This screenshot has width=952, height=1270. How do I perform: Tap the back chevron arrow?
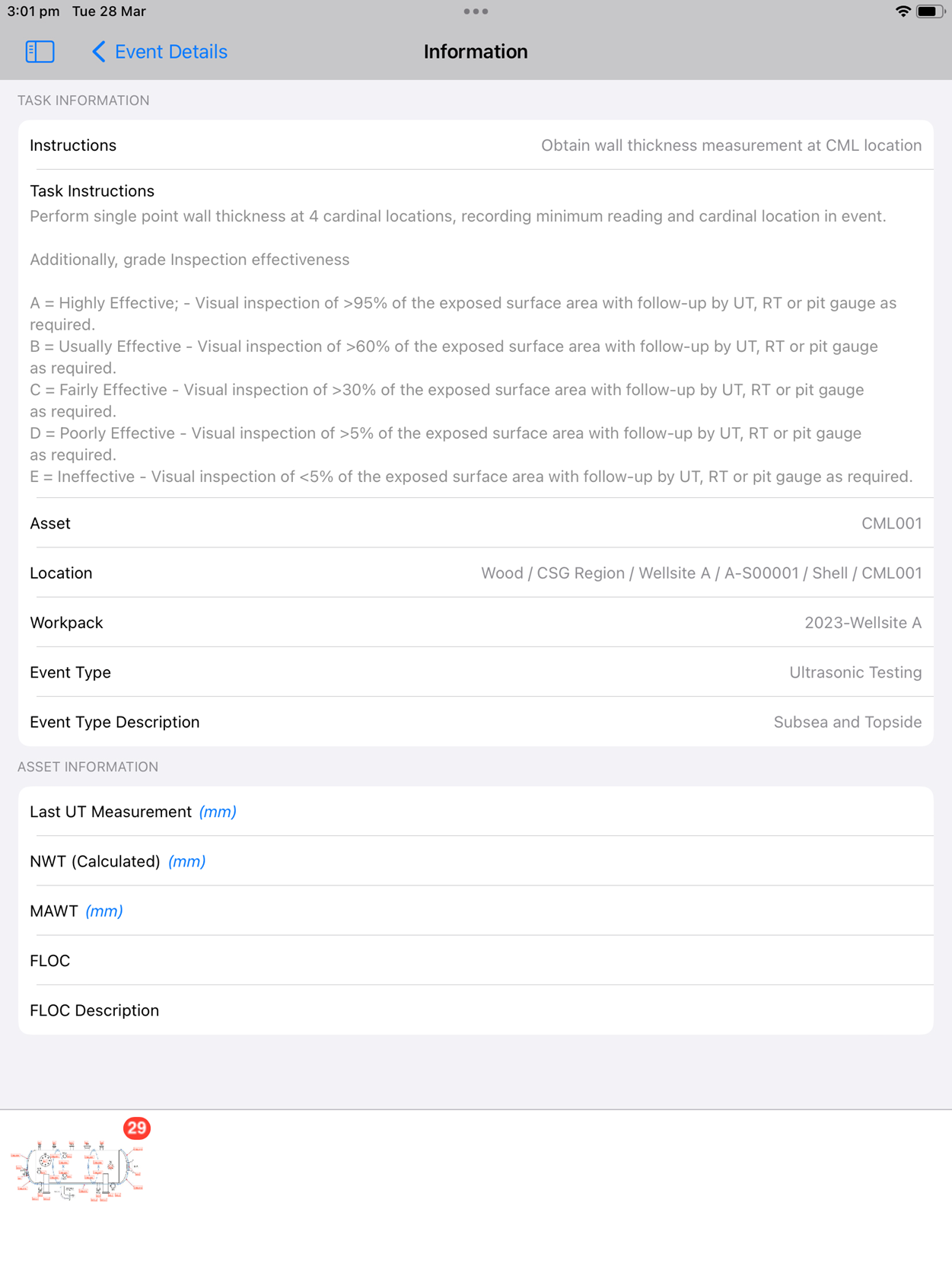(99, 52)
